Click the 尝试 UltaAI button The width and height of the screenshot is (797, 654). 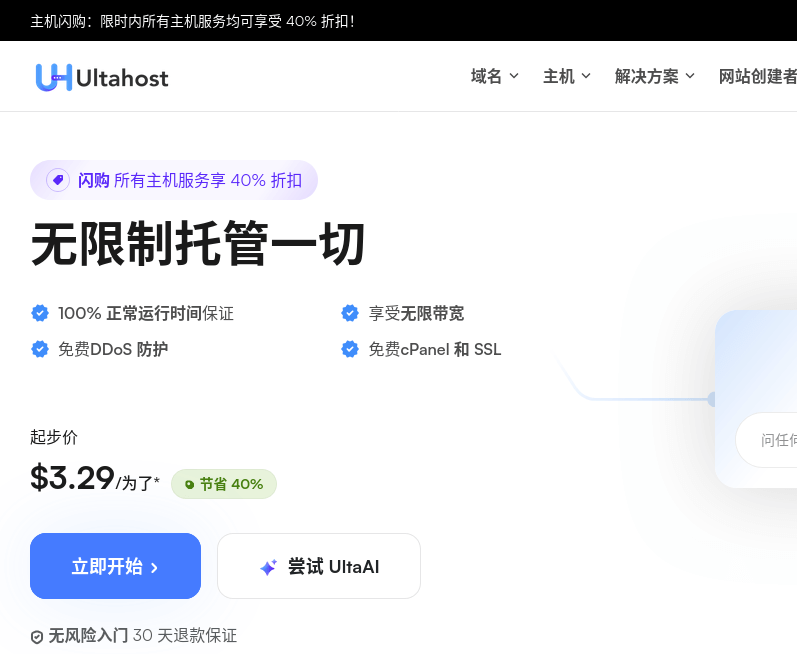(x=319, y=566)
